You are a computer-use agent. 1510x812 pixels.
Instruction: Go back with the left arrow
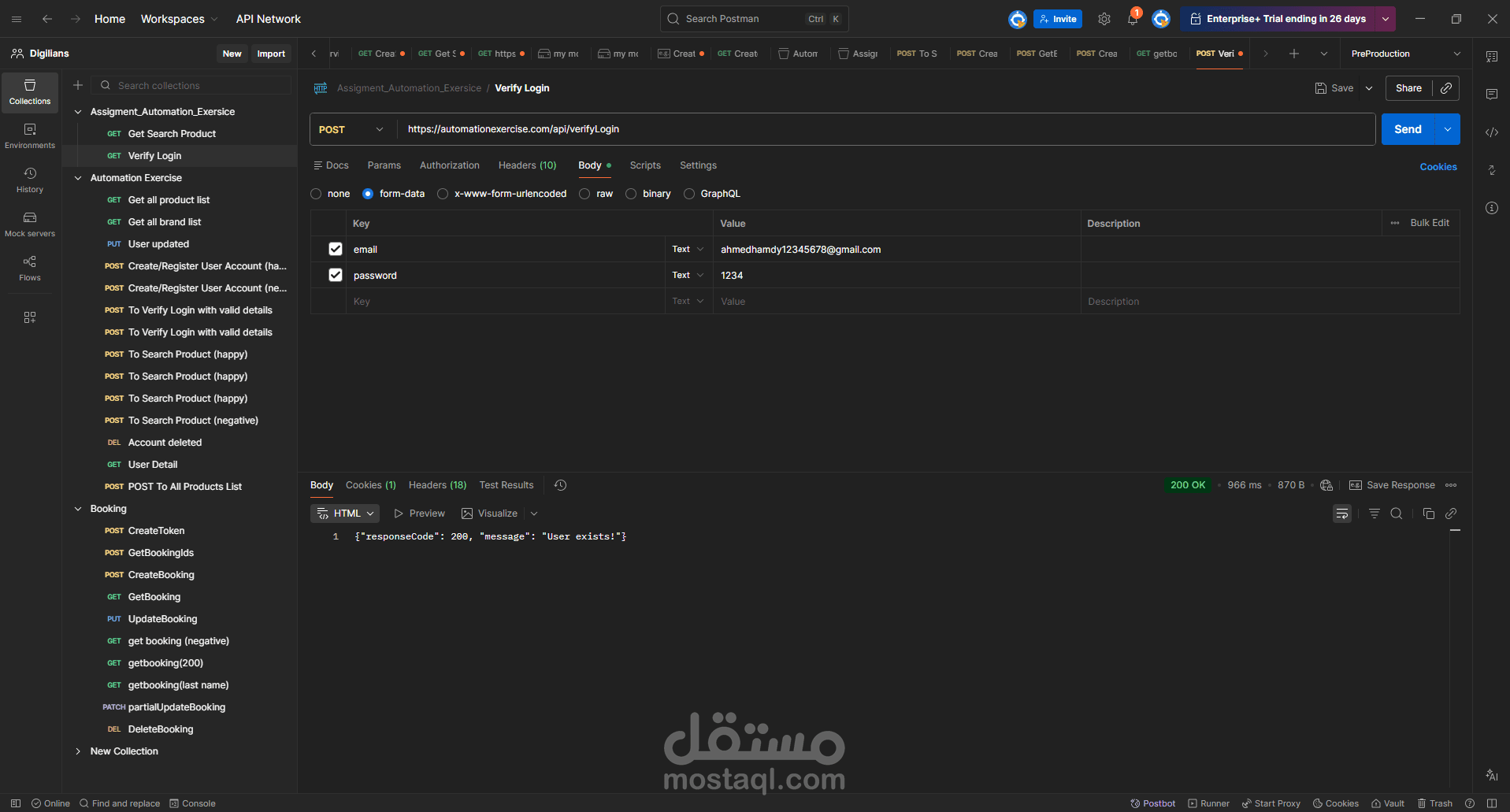(47, 19)
